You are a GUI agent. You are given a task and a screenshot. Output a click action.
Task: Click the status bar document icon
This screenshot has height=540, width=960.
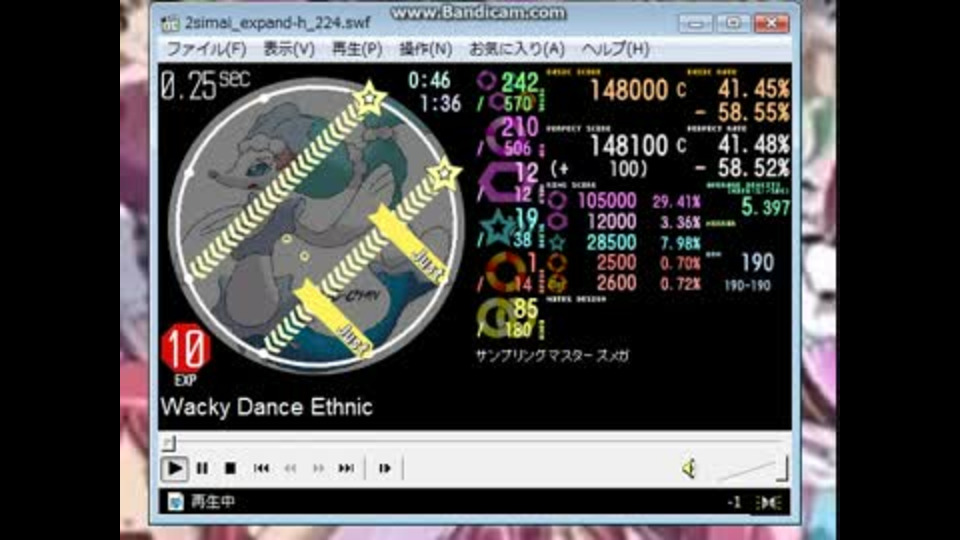click(175, 502)
